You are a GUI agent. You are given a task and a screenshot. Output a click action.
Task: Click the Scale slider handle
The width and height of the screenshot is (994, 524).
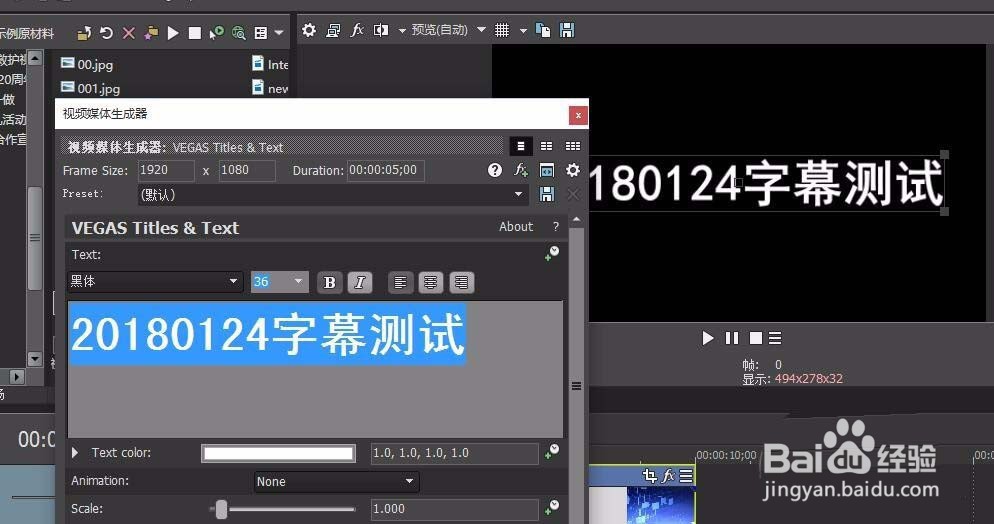point(221,509)
